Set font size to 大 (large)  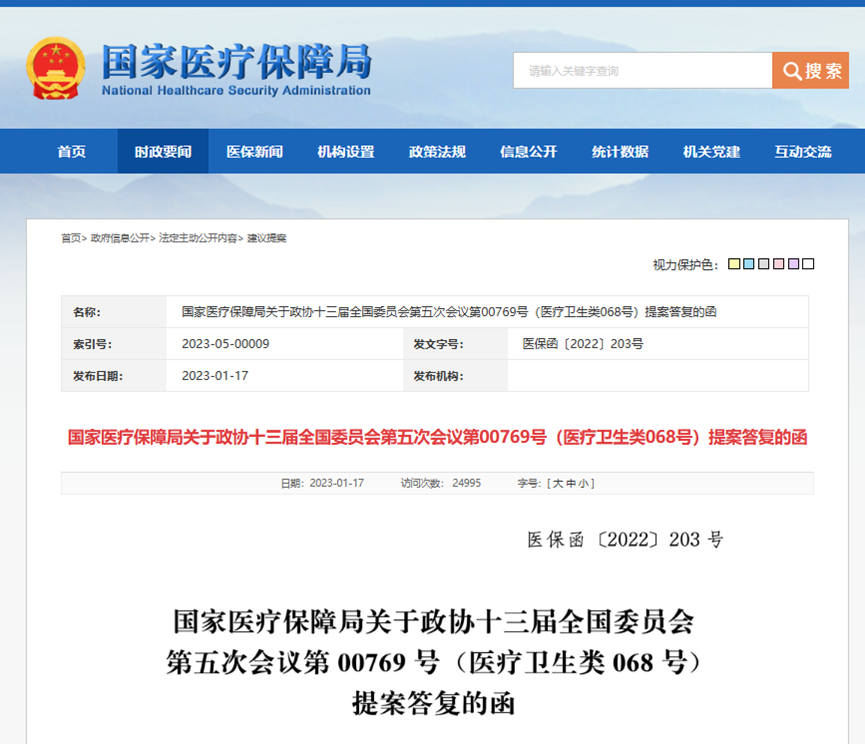pos(558,484)
